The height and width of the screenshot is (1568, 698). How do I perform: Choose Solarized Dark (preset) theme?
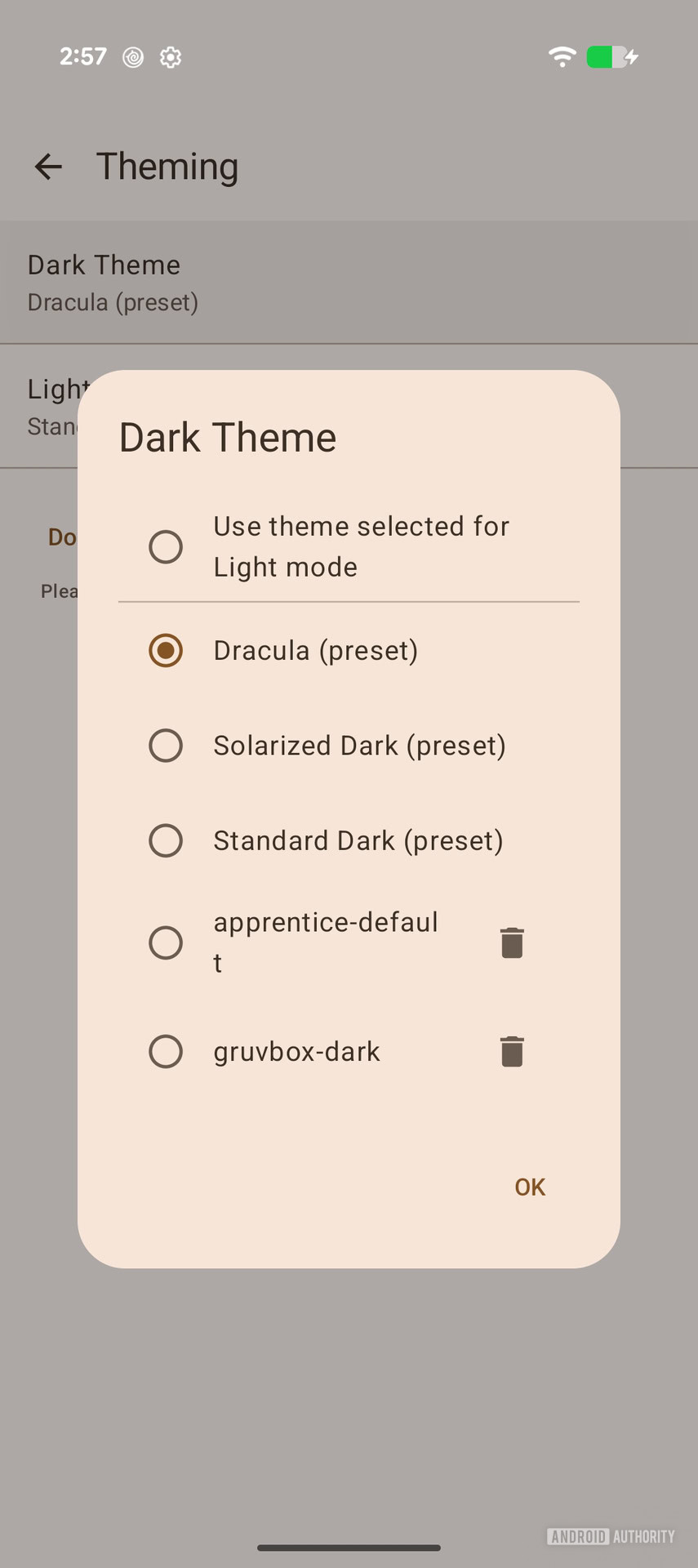(166, 746)
